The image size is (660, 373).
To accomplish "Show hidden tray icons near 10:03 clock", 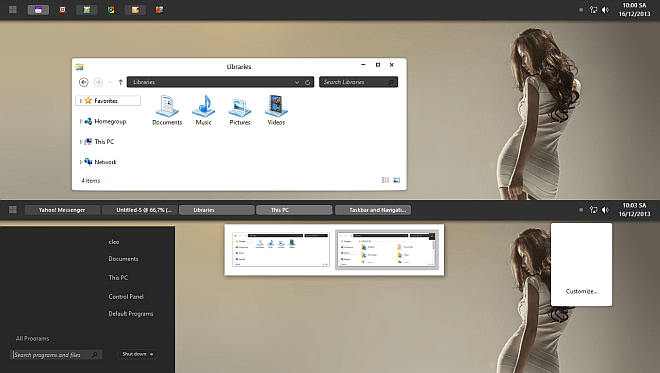I will coord(581,210).
